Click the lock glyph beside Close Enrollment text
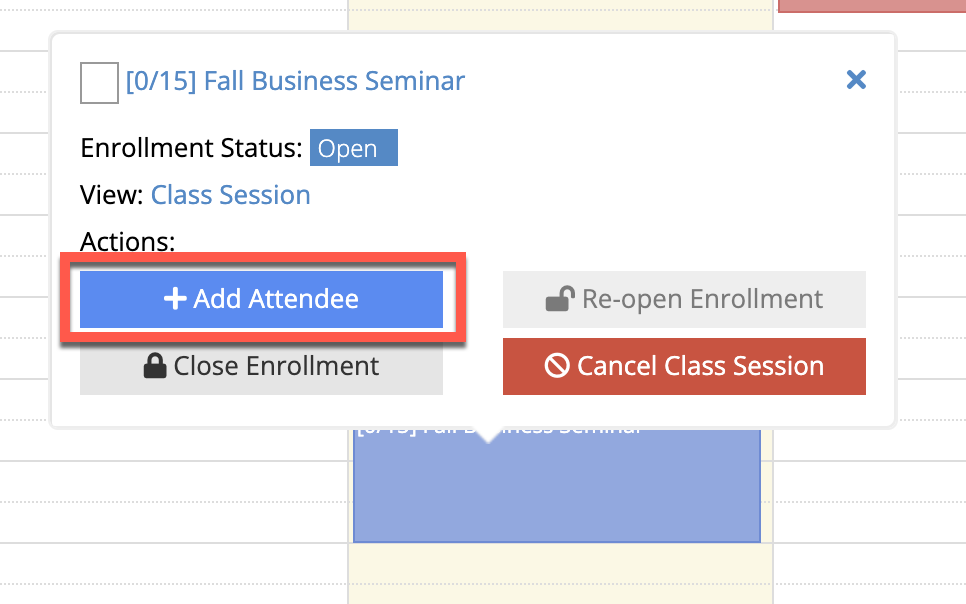Viewport: 966px width, 604px height. point(156,366)
